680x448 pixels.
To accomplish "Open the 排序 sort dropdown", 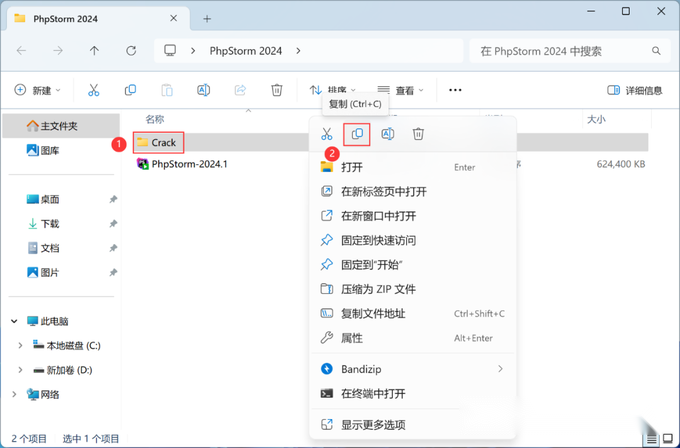I will [333, 90].
